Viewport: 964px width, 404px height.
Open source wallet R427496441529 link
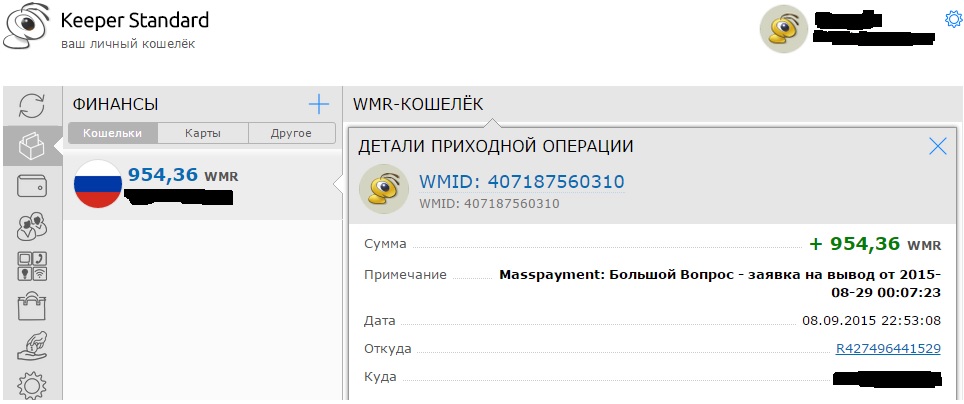[x=888, y=349]
